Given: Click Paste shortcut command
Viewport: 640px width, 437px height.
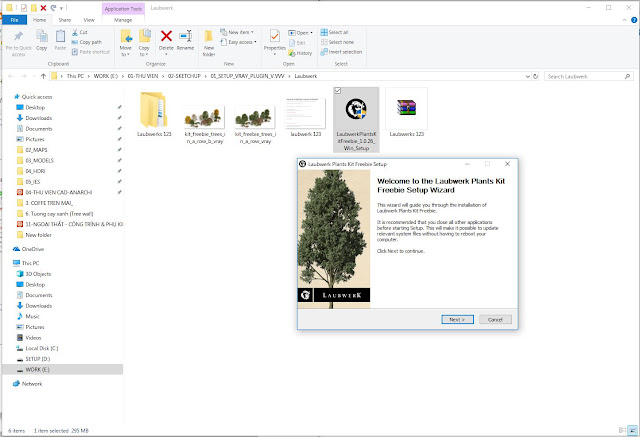Looking at the screenshot, I should coord(91,52).
